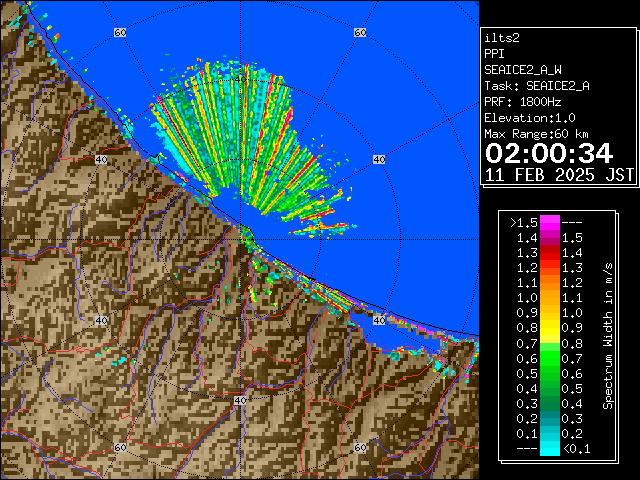Click the '>1.5' label on the legend

point(523,223)
